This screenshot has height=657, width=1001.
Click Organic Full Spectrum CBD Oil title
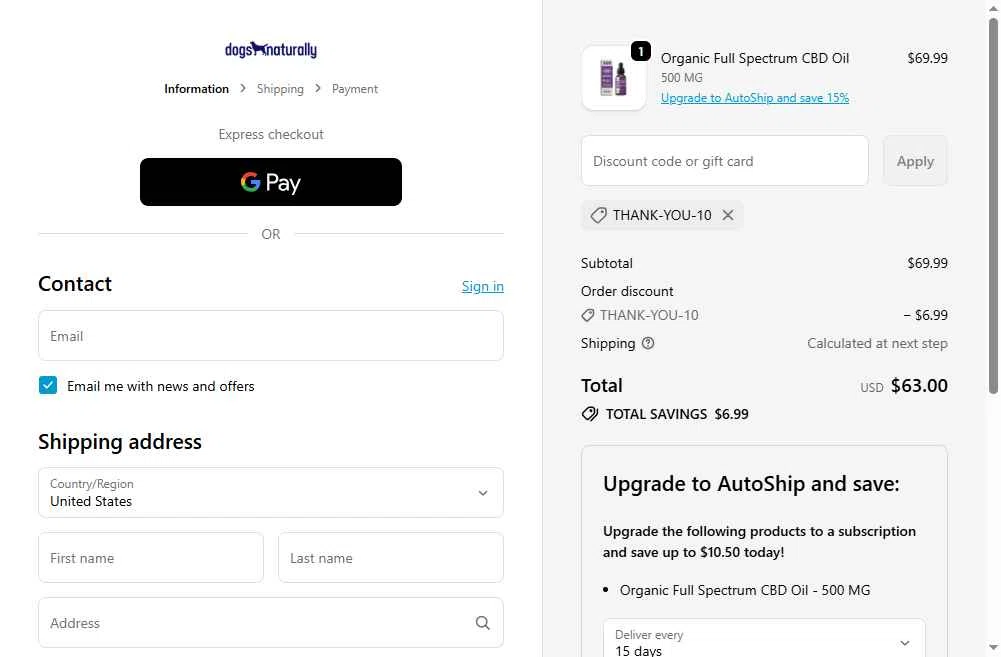(755, 58)
